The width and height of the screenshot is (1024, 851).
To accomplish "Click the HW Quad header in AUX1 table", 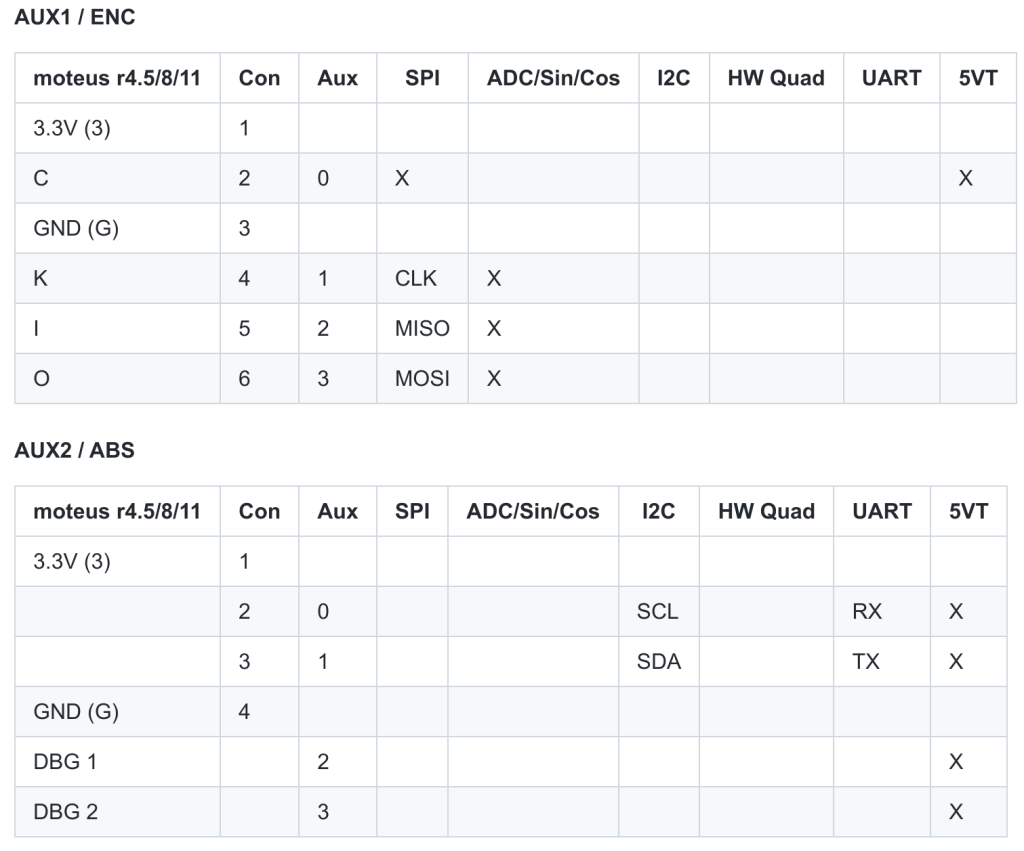I will pos(775,78).
